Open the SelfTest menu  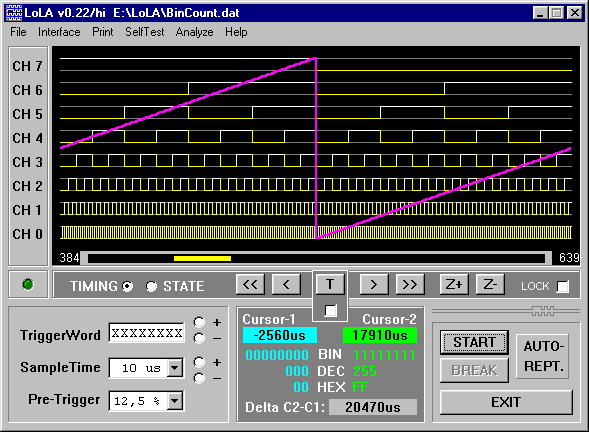(x=145, y=32)
